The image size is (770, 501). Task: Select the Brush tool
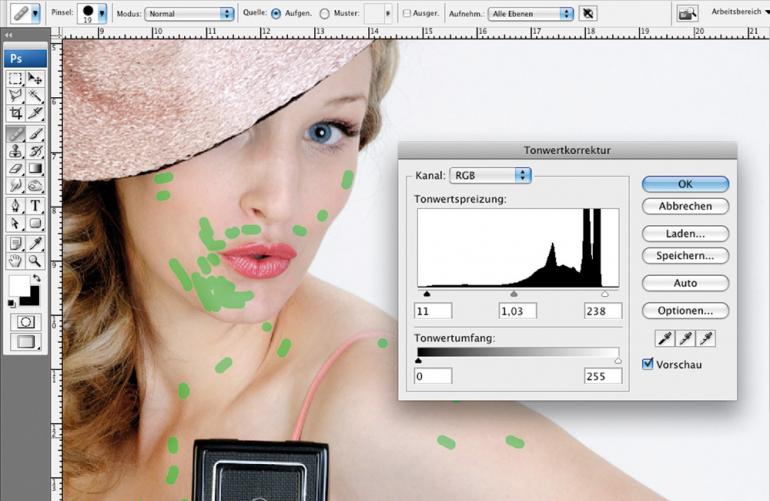[x=35, y=134]
